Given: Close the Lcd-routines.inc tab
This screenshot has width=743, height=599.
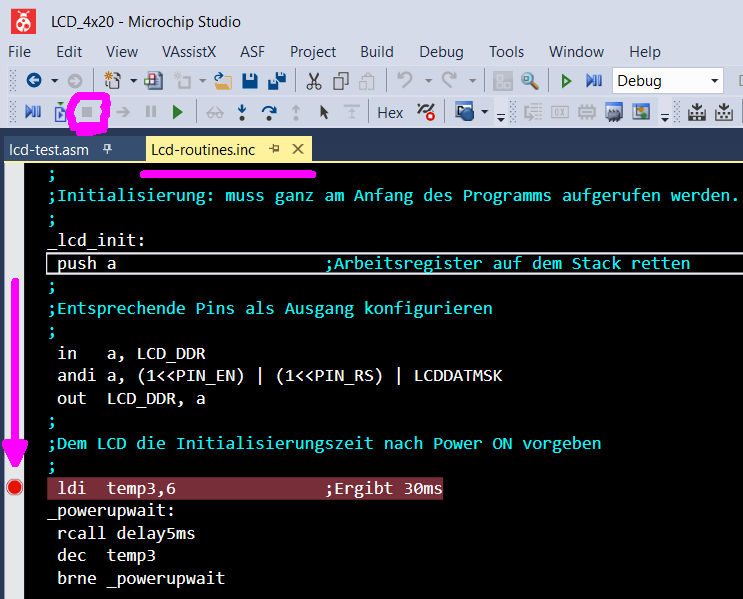Looking at the screenshot, I should [298, 149].
